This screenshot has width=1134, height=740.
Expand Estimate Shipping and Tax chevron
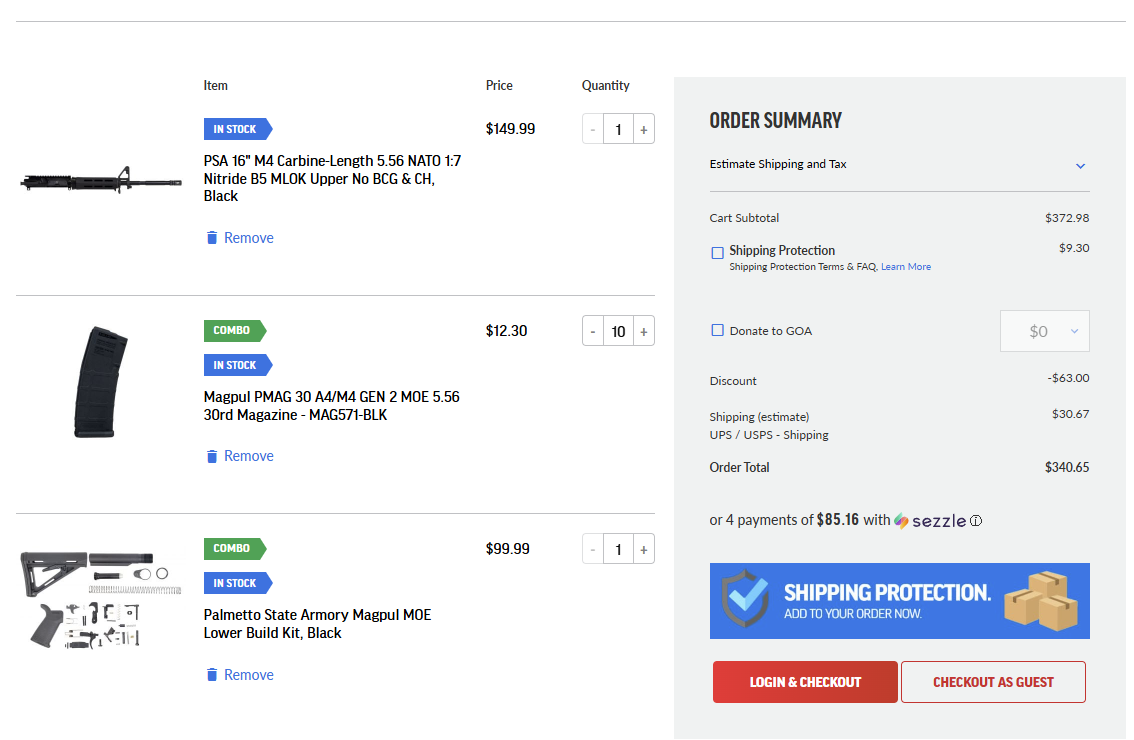pyautogui.click(x=1080, y=166)
